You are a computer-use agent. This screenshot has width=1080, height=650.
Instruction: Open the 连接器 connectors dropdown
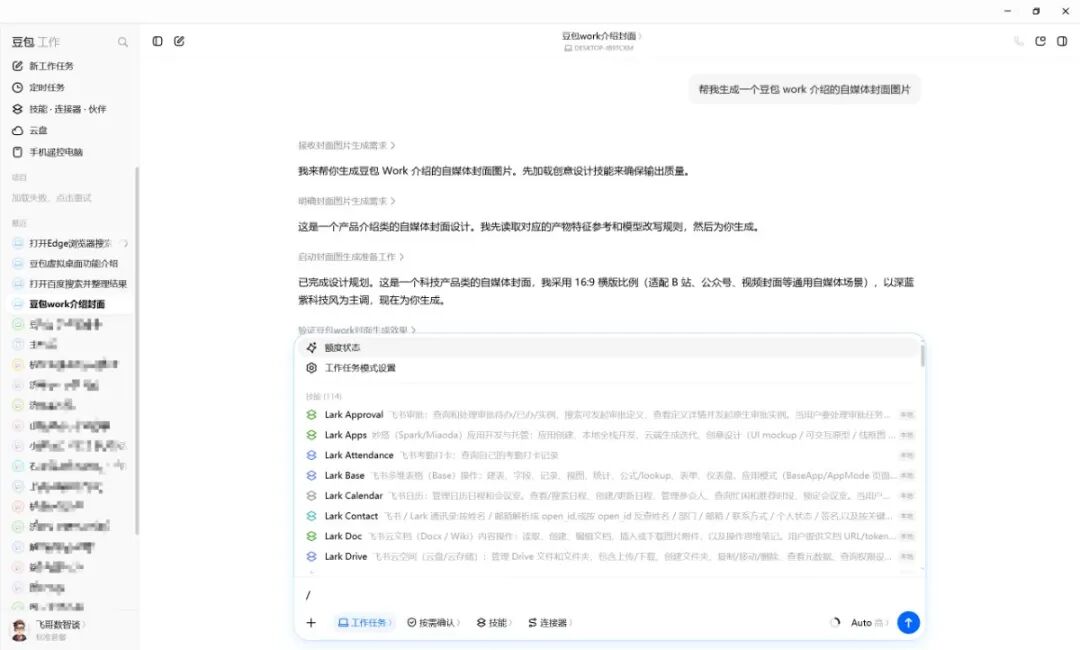pyautogui.click(x=550, y=622)
